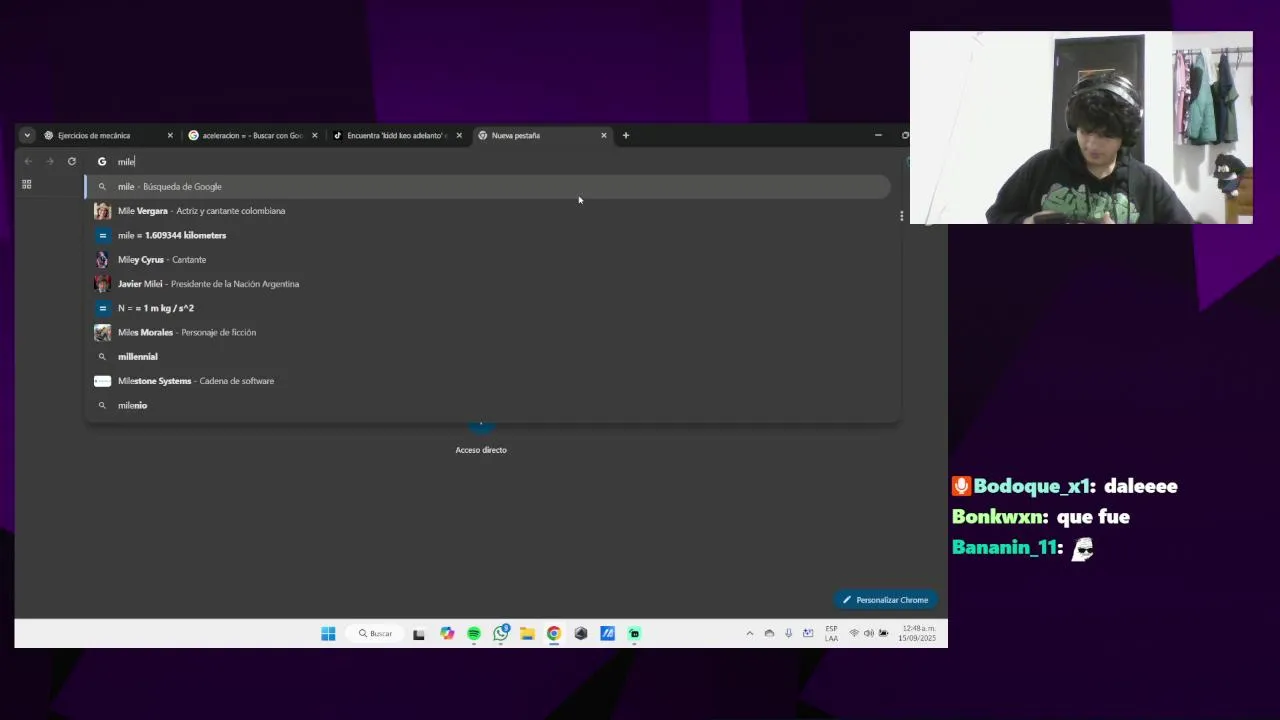
Task: Select the Miles Morales suggestion
Action: click(x=488, y=332)
